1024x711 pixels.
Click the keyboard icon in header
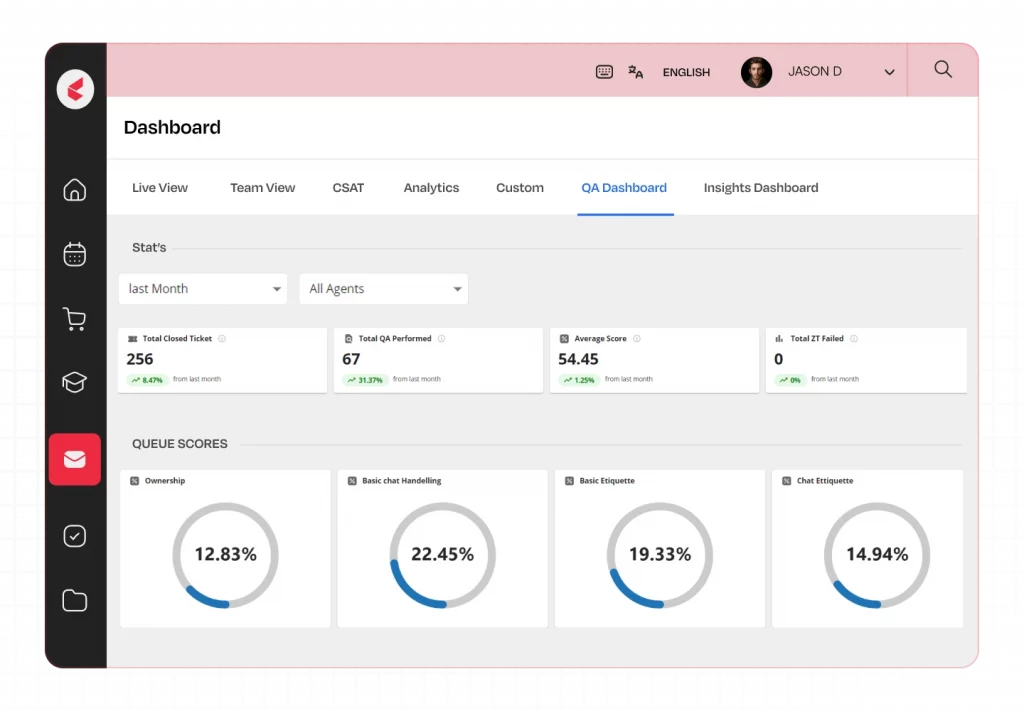604,72
